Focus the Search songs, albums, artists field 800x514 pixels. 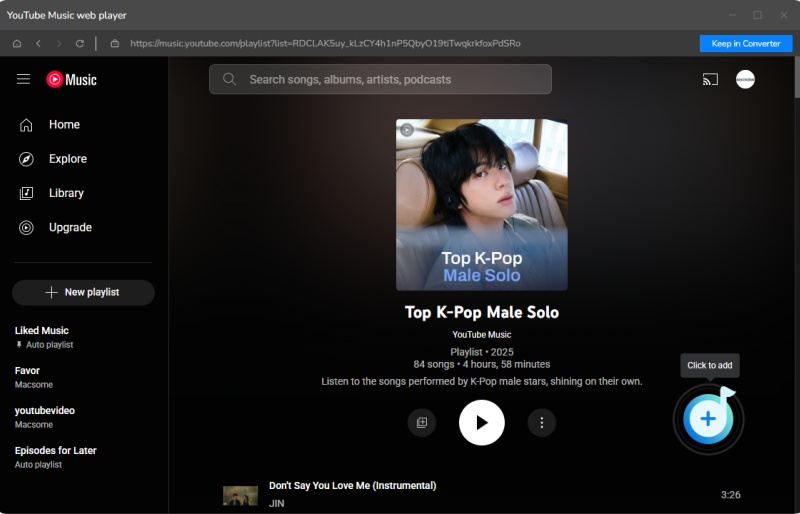coord(380,79)
